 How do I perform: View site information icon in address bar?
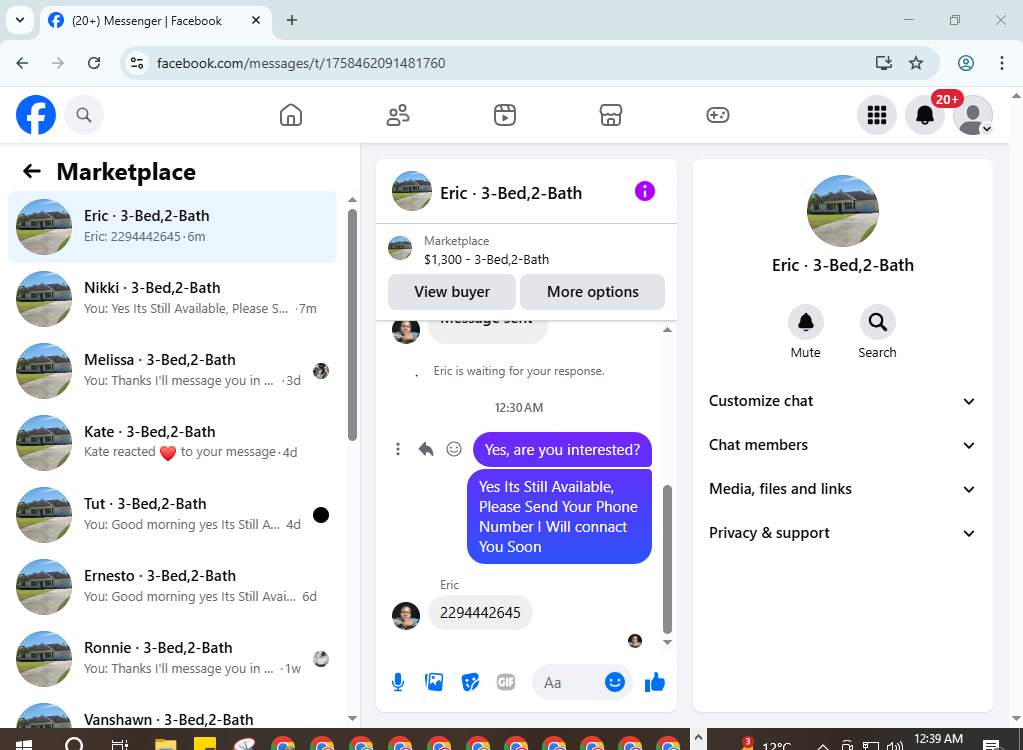(137, 63)
